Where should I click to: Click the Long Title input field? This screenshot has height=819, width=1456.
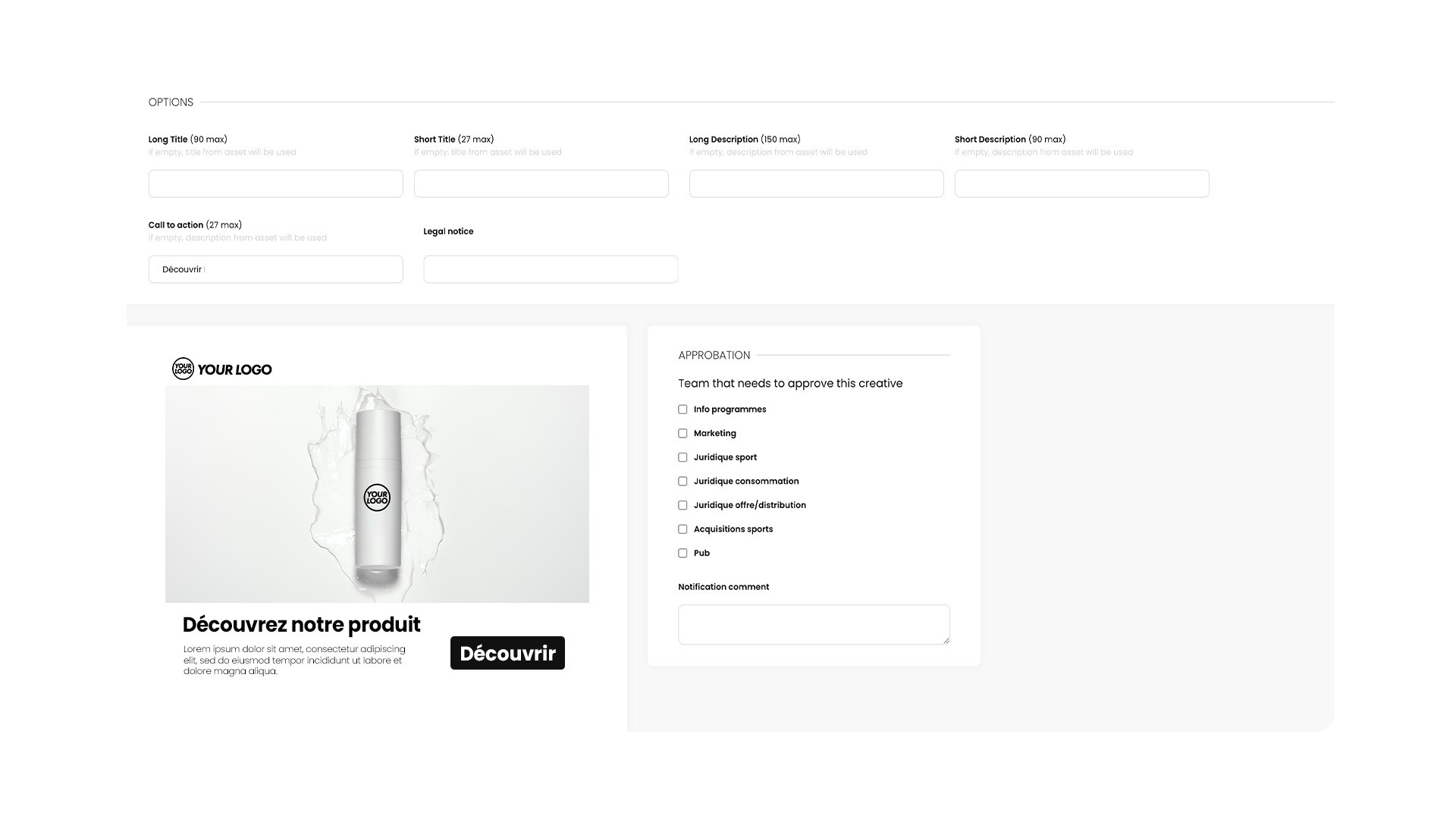275,184
